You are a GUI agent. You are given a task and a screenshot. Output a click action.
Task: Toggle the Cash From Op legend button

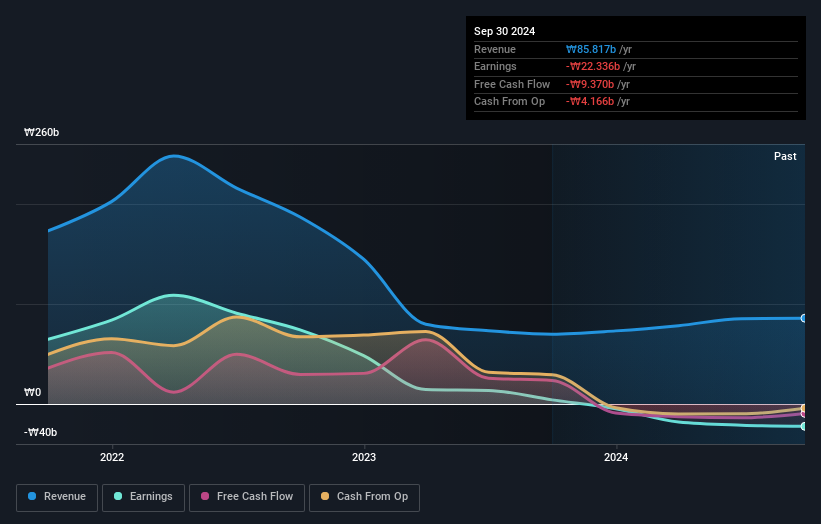(364, 497)
